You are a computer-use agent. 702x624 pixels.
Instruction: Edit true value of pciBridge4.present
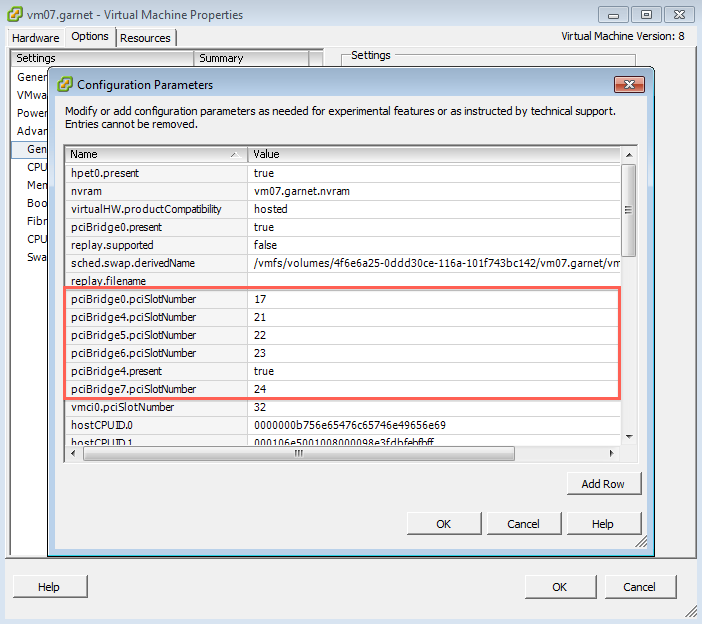(x=434, y=371)
